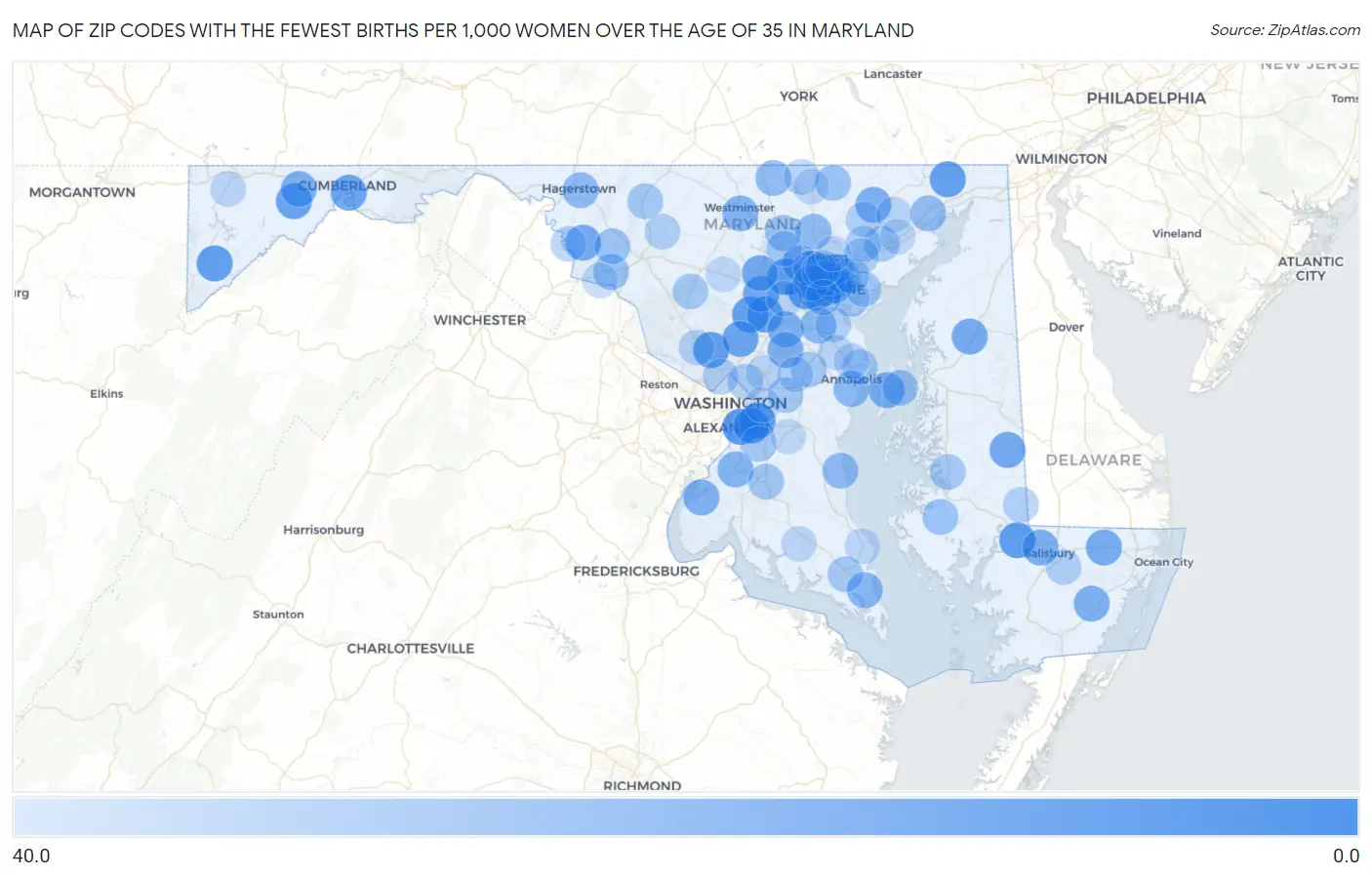
Task: Click the Dover label on map
Action: (x=1066, y=328)
